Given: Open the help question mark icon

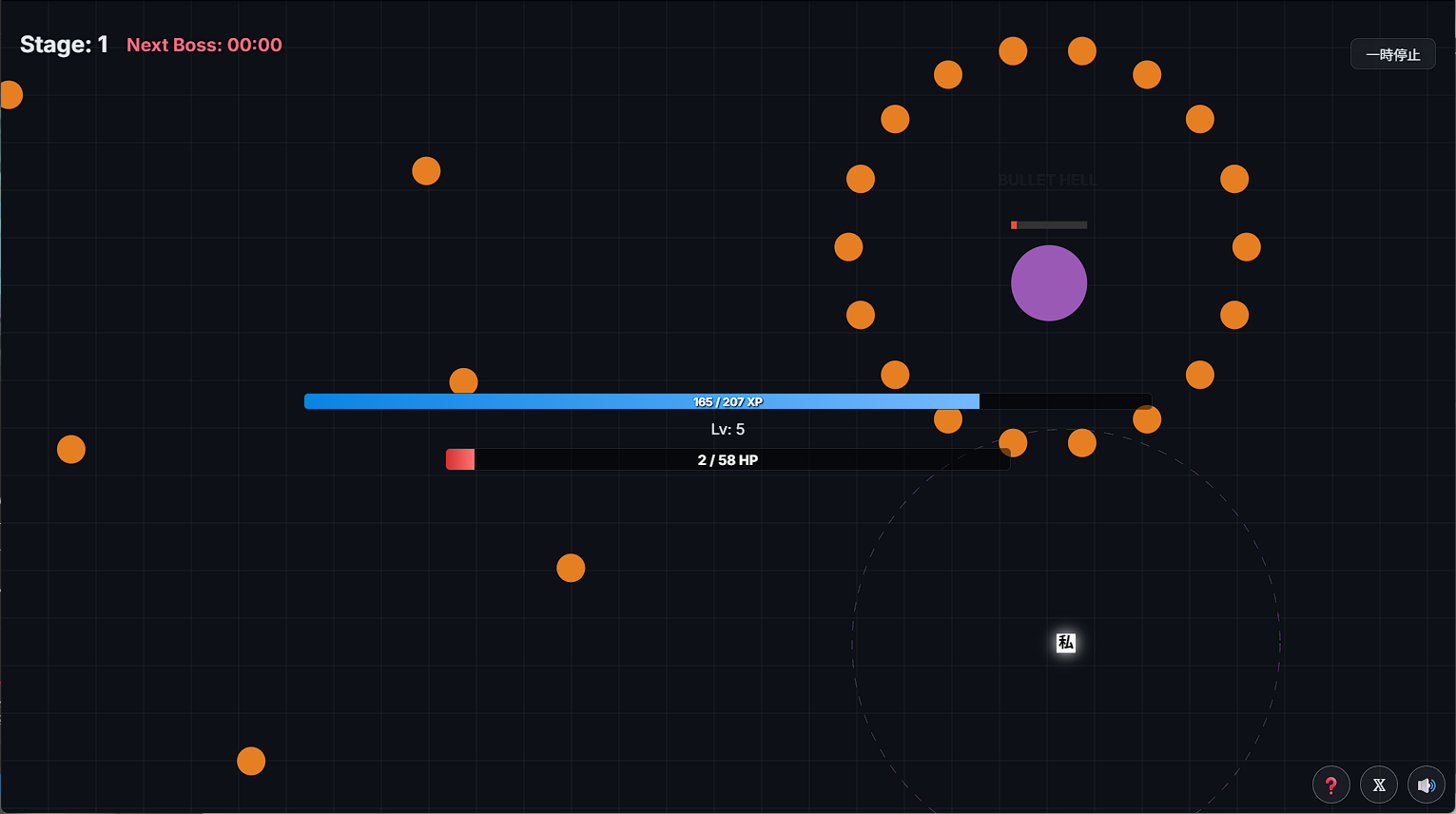Looking at the screenshot, I should click(1330, 785).
